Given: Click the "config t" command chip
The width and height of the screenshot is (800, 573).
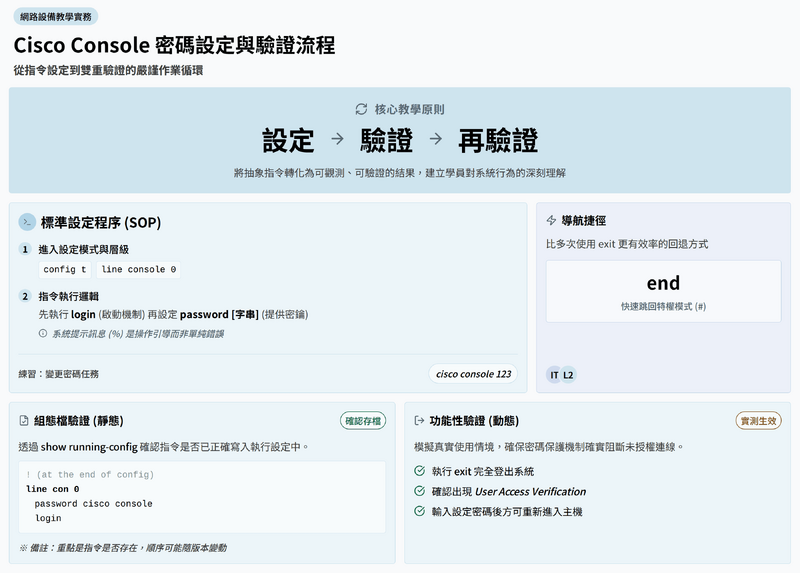Looking at the screenshot, I should point(65,270).
